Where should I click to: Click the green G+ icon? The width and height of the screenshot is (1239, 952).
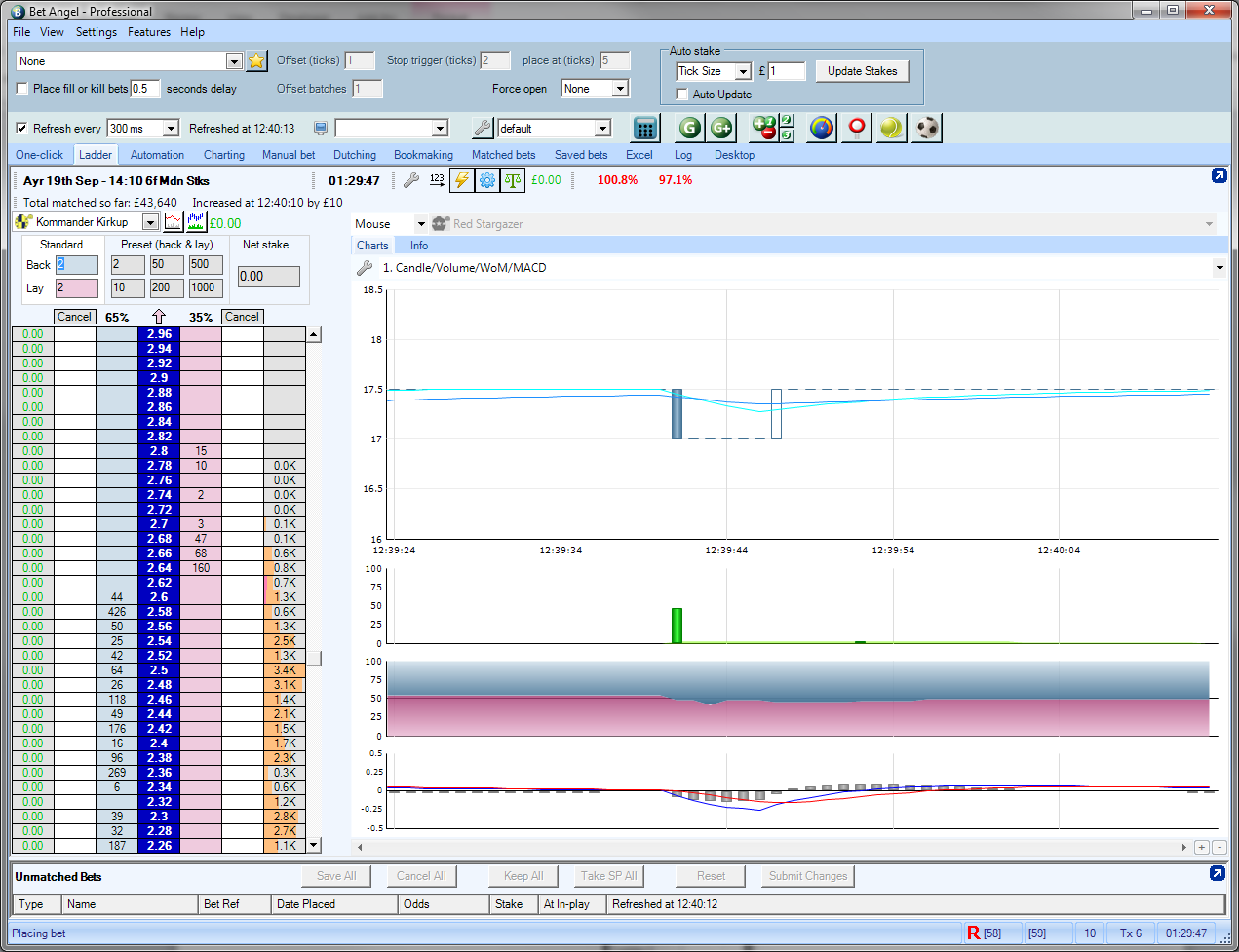click(721, 128)
